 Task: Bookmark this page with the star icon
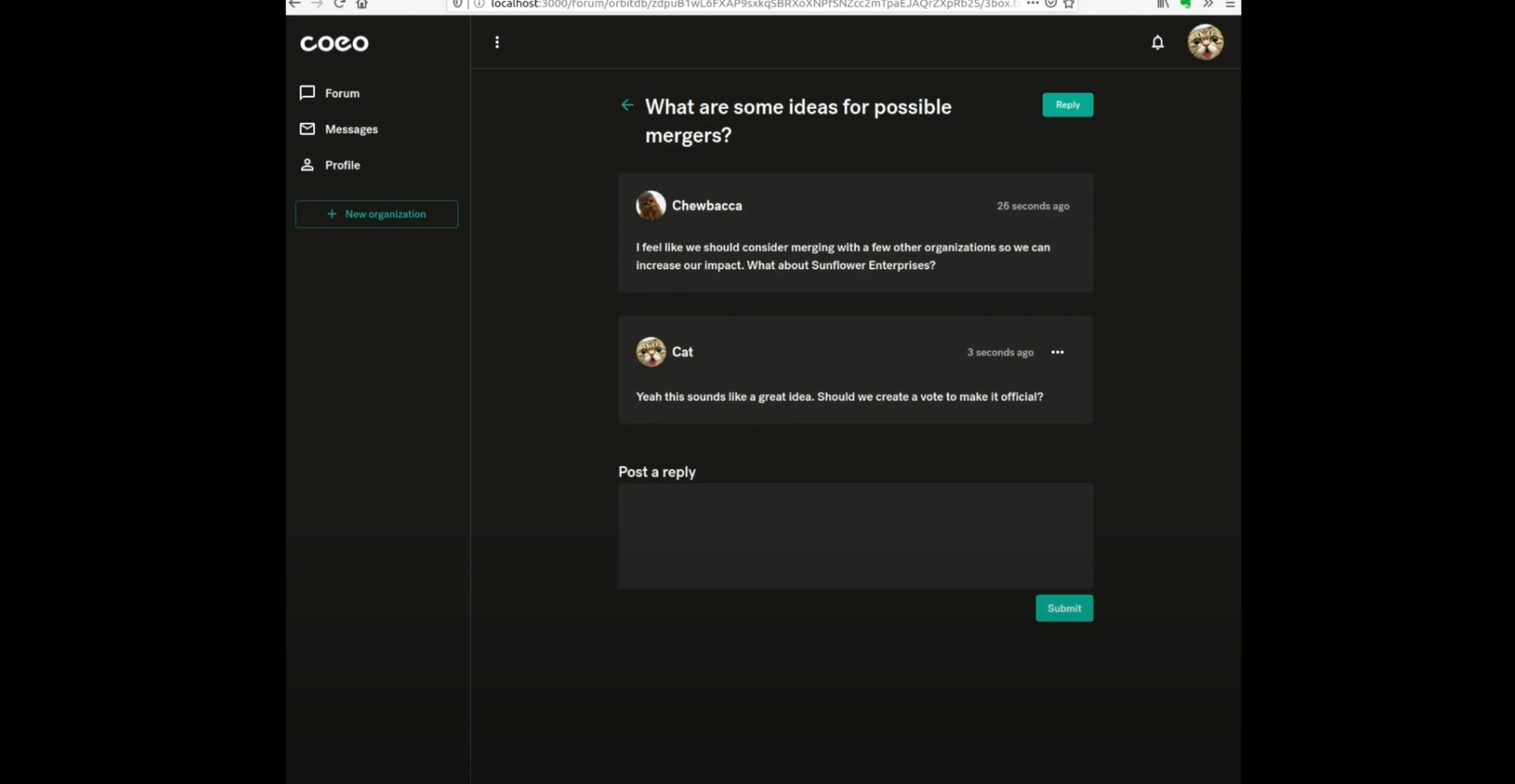[1069, 4]
